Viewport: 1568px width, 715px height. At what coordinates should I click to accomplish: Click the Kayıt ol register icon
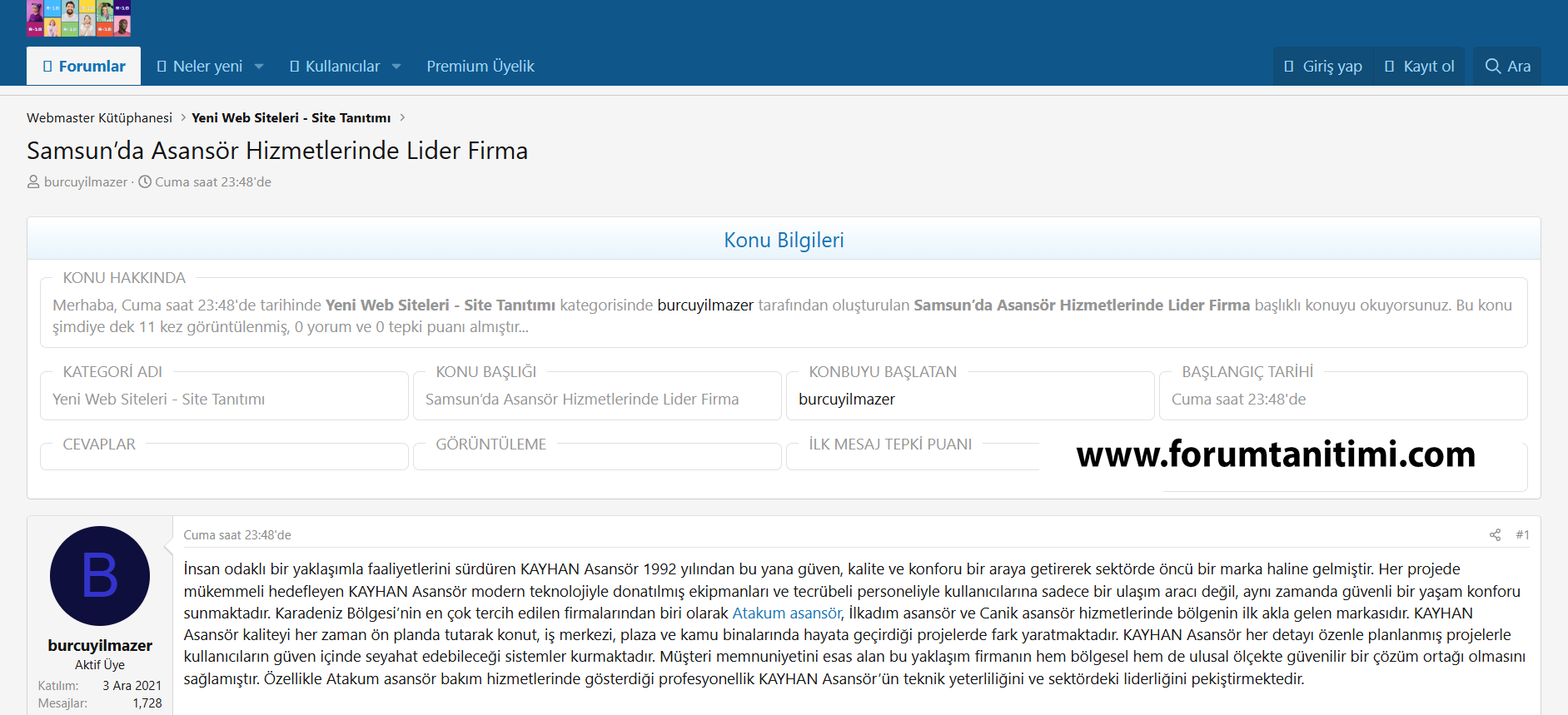point(1389,67)
